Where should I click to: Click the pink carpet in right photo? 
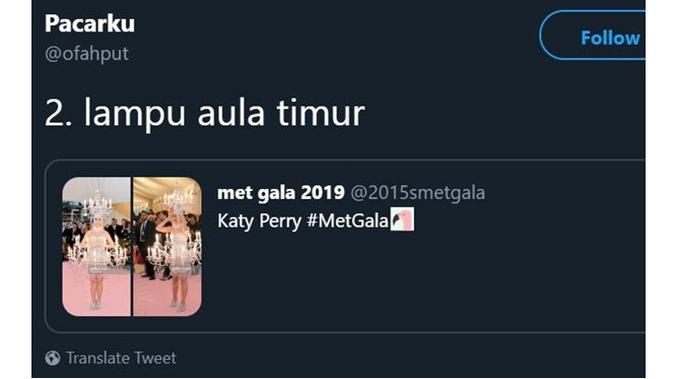pyautogui.click(x=155, y=296)
